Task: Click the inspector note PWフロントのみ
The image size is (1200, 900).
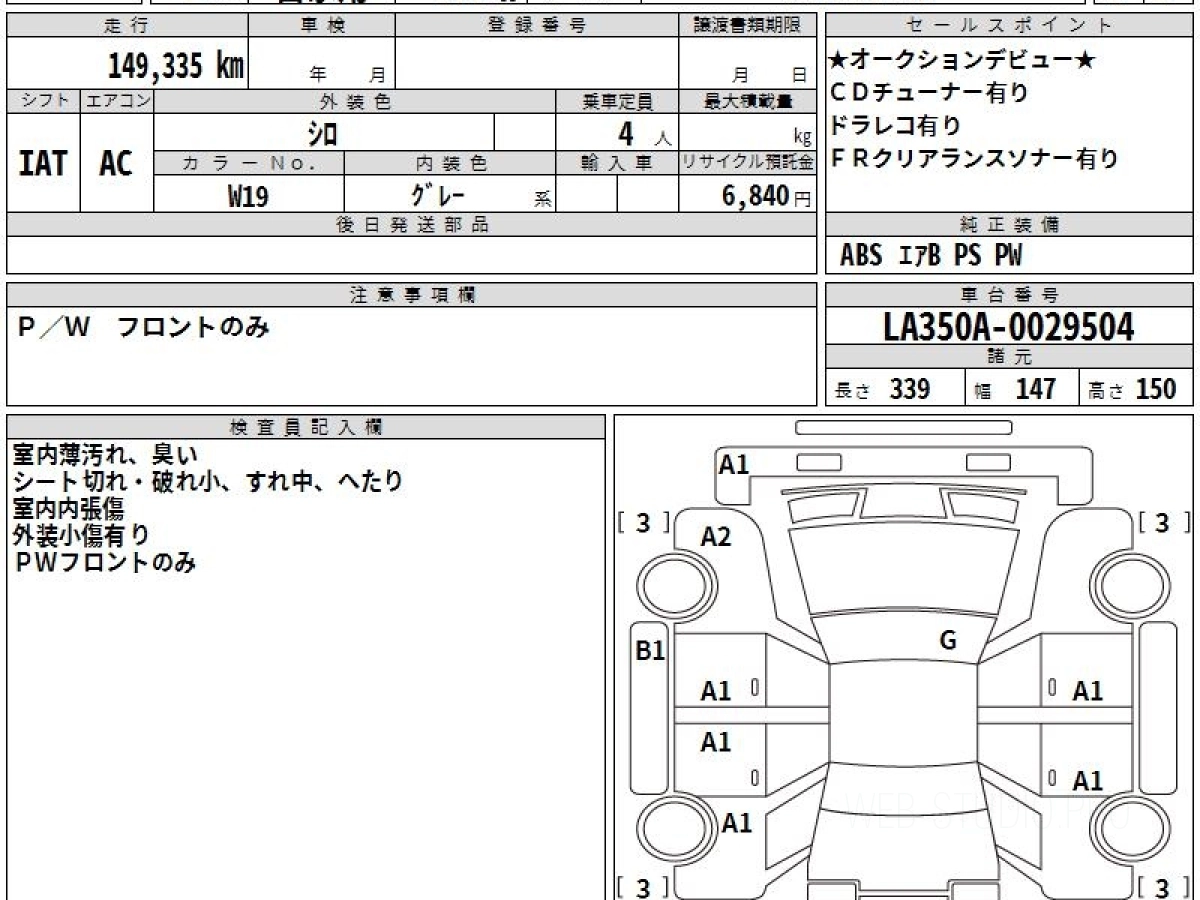Action: (x=105, y=562)
